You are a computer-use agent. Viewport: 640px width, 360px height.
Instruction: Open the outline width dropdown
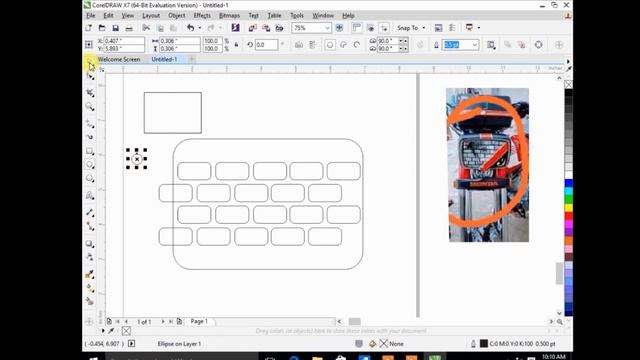[475, 44]
